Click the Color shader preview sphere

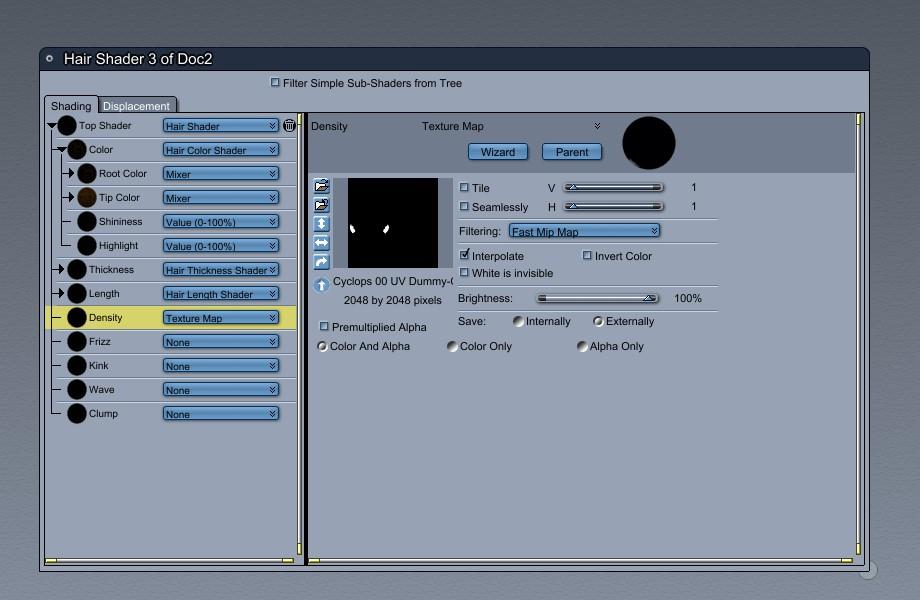click(x=77, y=149)
